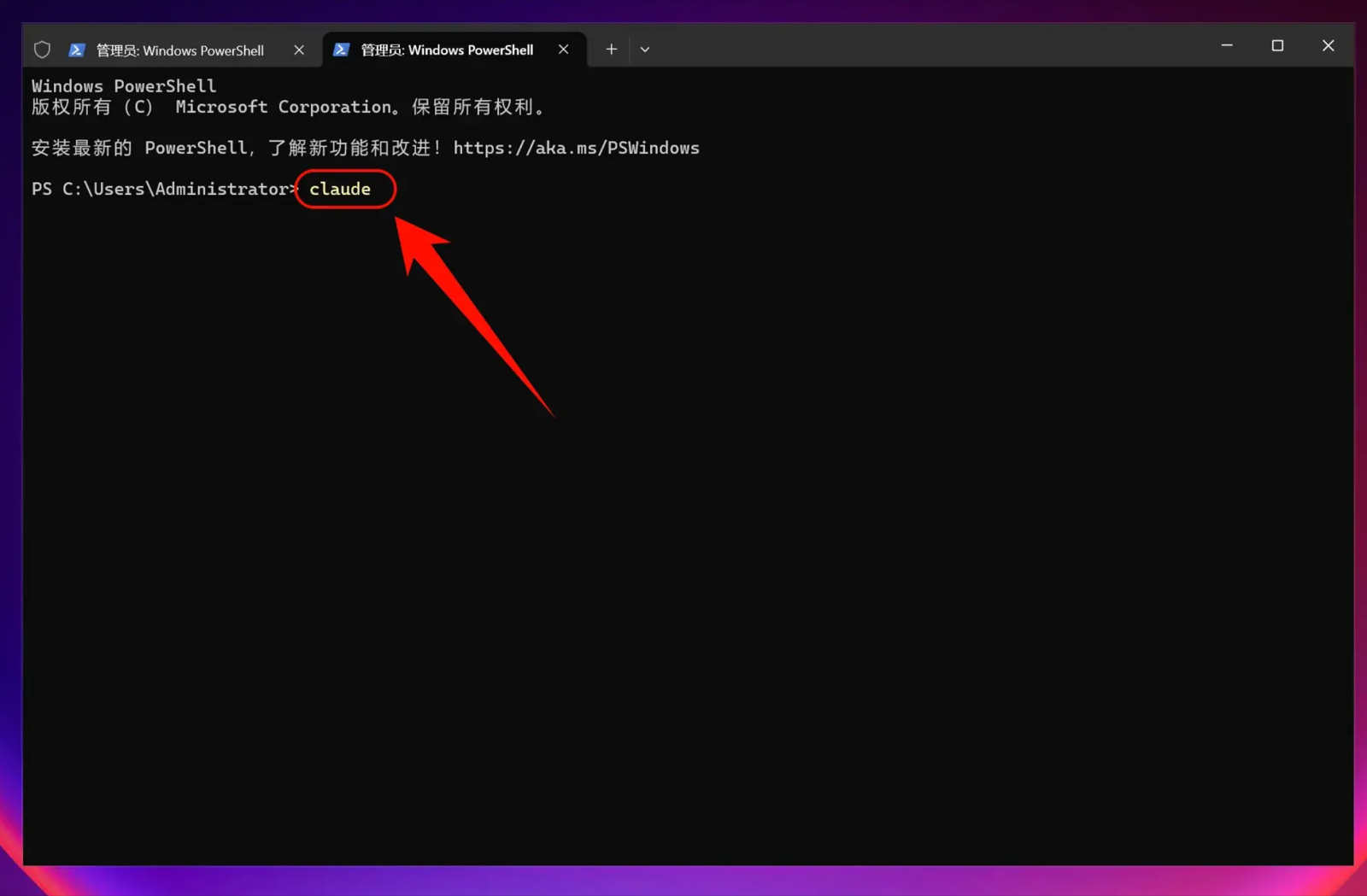Open a new tab with the plus button

611,50
